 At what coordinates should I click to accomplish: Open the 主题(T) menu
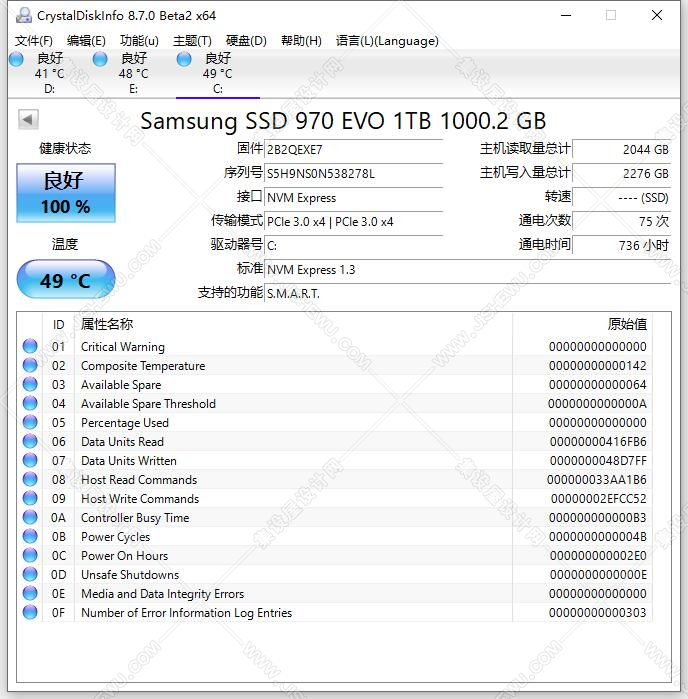[x=192, y=41]
